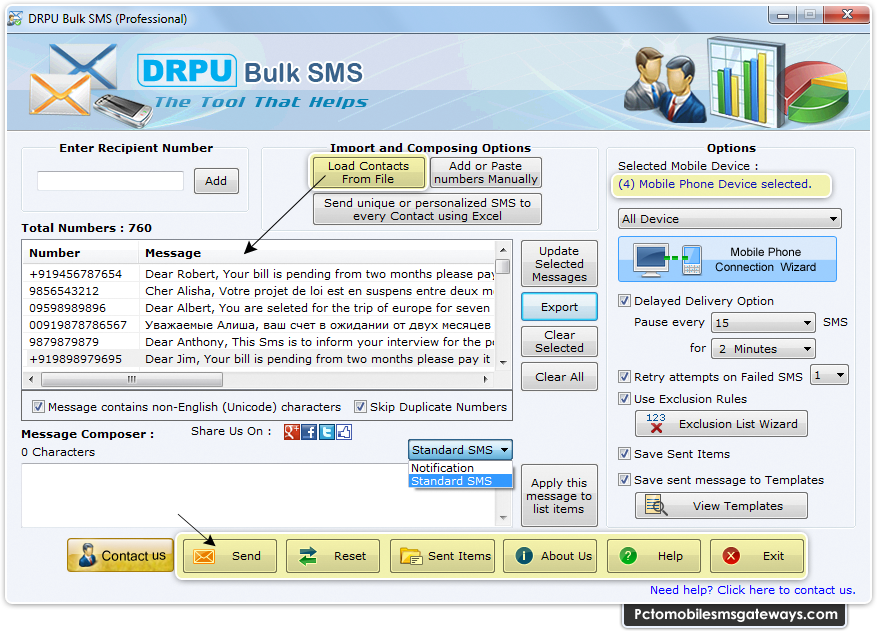This screenshot has width=877, height=631.
Task: Click the Message column header
Action: point(317,253)
